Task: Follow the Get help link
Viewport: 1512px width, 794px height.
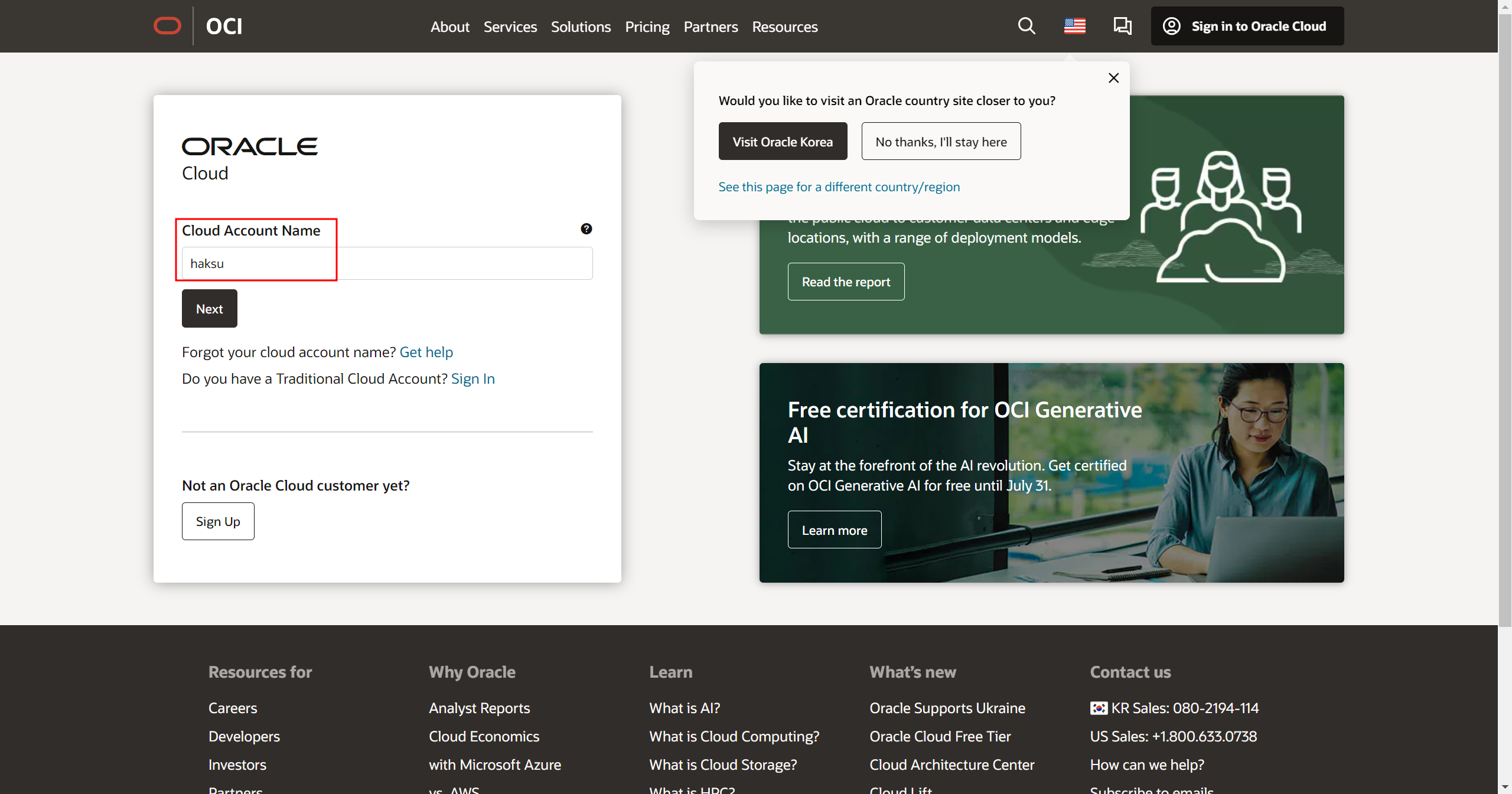Action: [x=426, y=352]
